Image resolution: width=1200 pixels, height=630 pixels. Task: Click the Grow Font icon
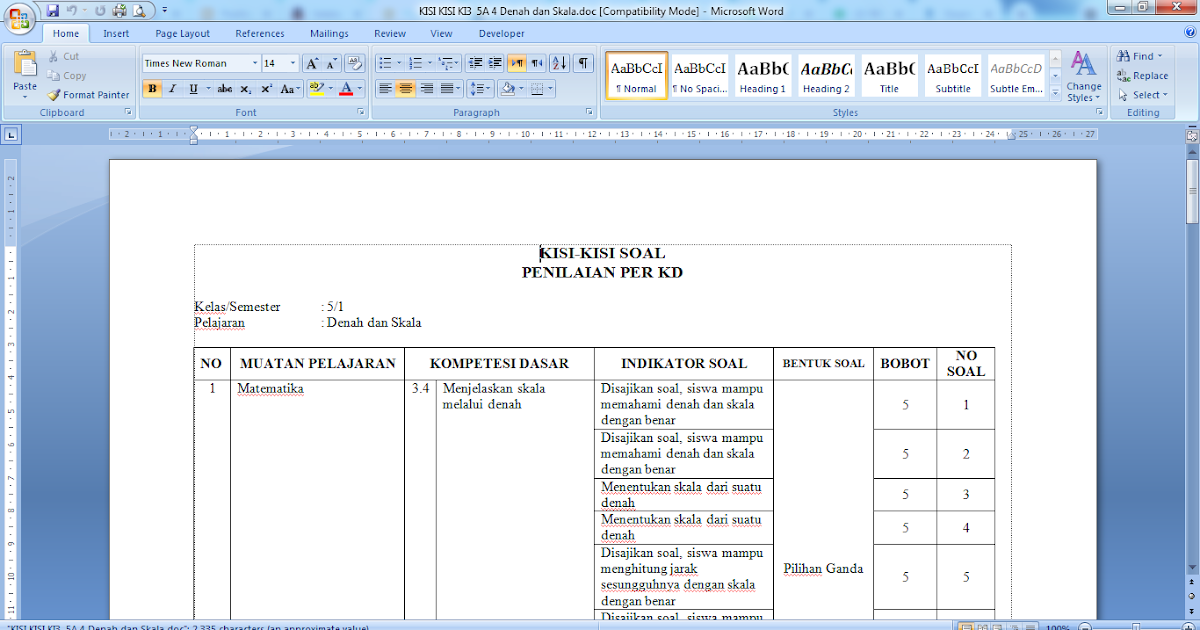pos(312,63)
